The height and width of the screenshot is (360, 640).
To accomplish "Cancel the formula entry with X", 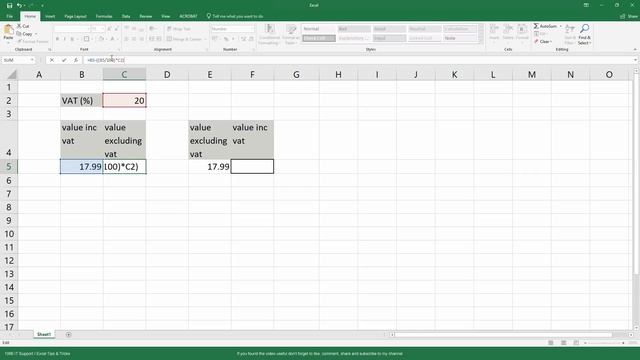I will pyautogui.click(x=52, y=60).
